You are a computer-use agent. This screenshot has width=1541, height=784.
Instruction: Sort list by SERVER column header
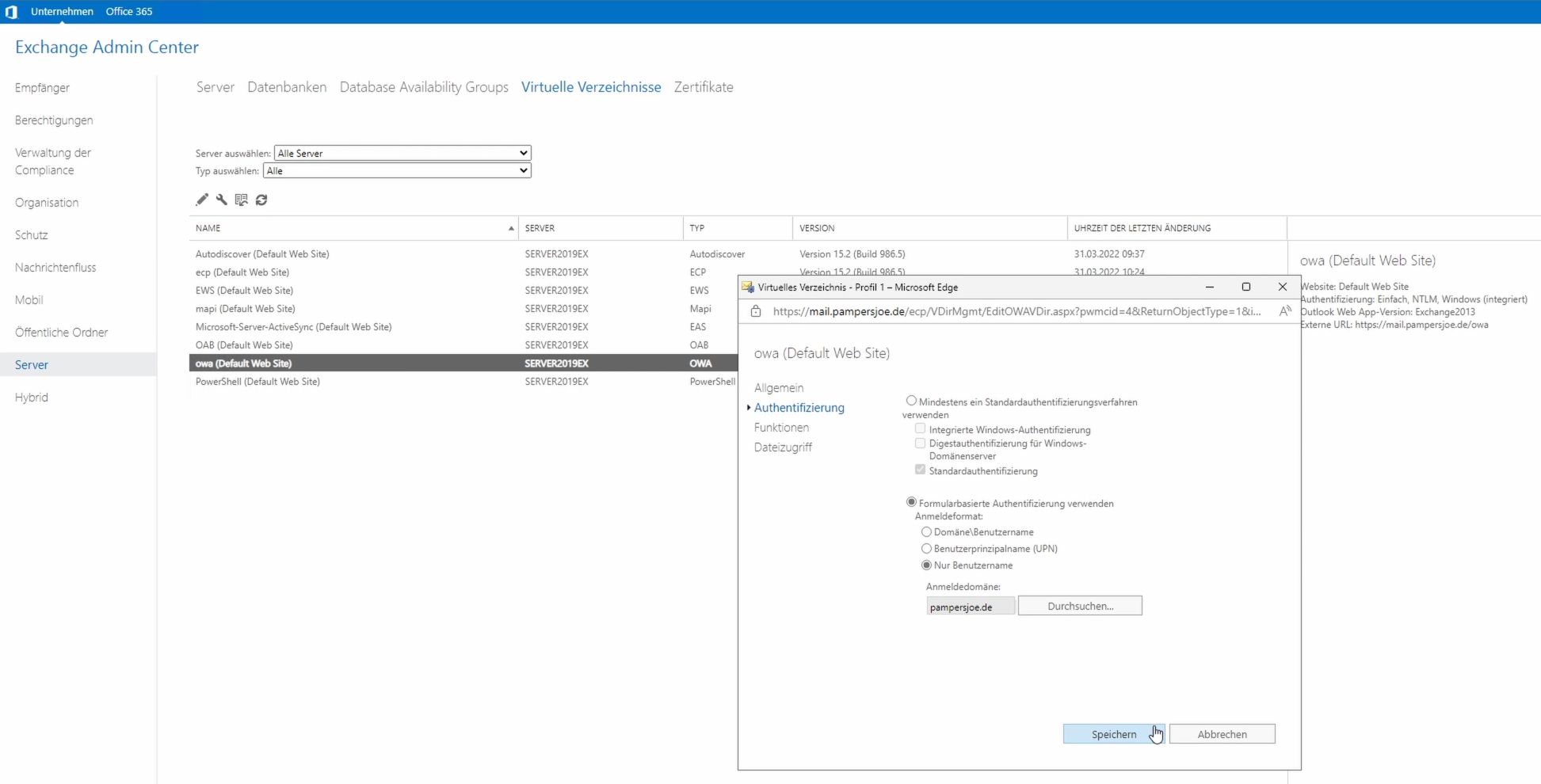tap(601, 228)
